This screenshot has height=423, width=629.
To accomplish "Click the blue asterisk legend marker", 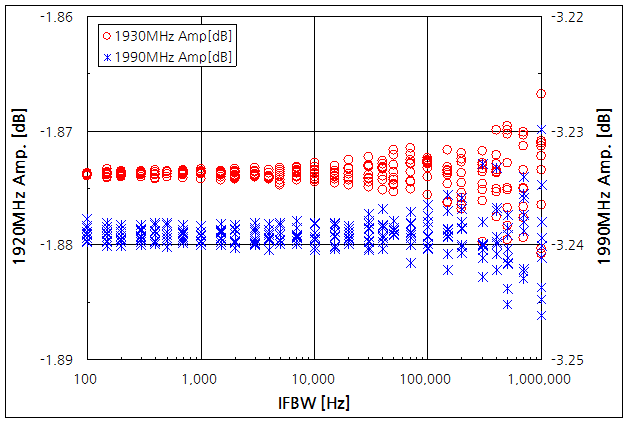I will tap(107, 57).
